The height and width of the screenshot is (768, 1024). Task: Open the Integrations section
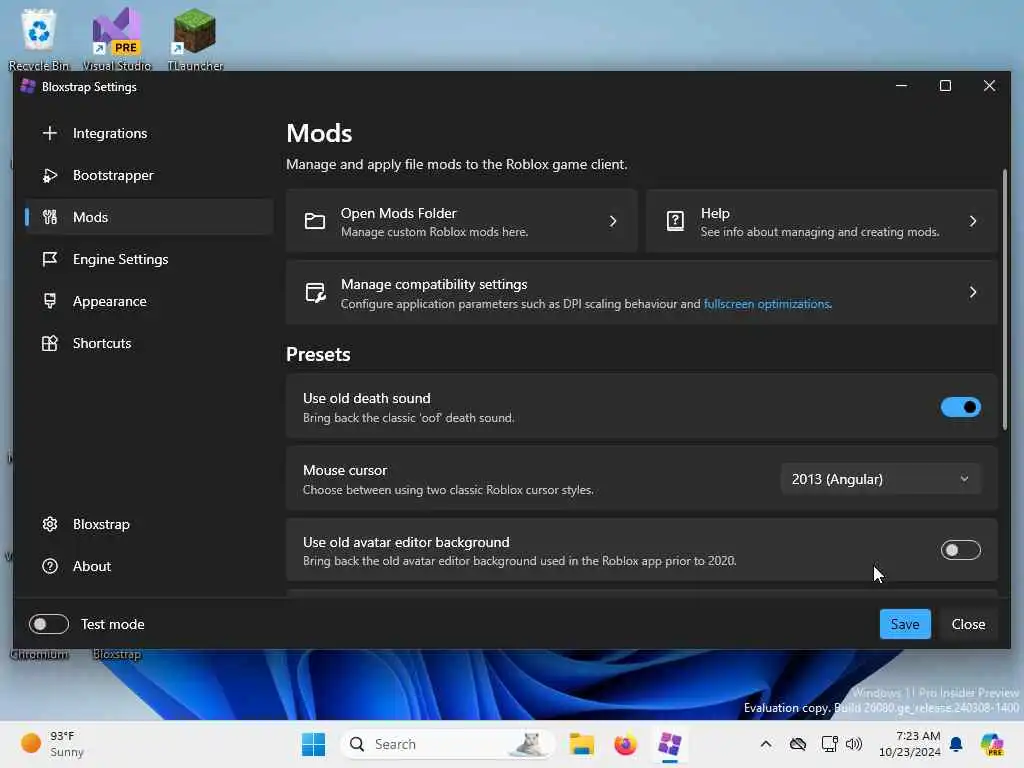point(149,133)
